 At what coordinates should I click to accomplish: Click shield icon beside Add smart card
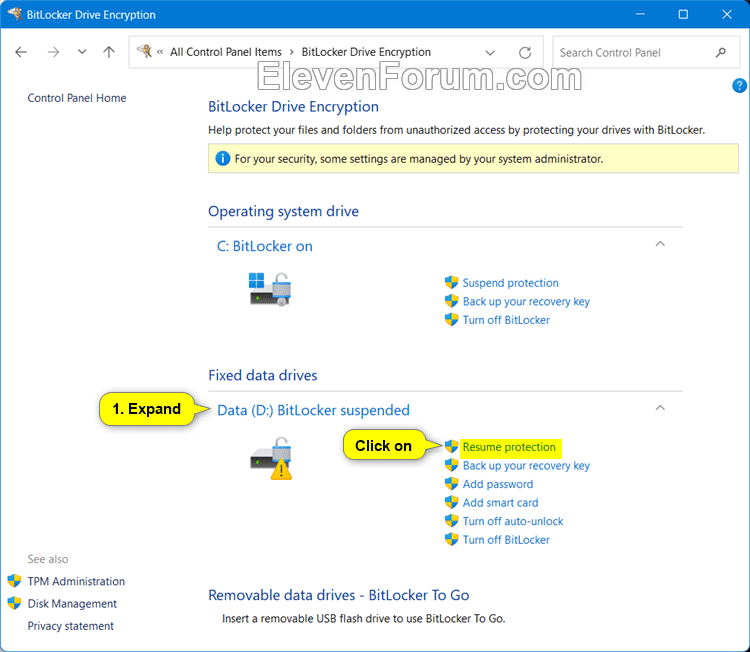(451, 502)
